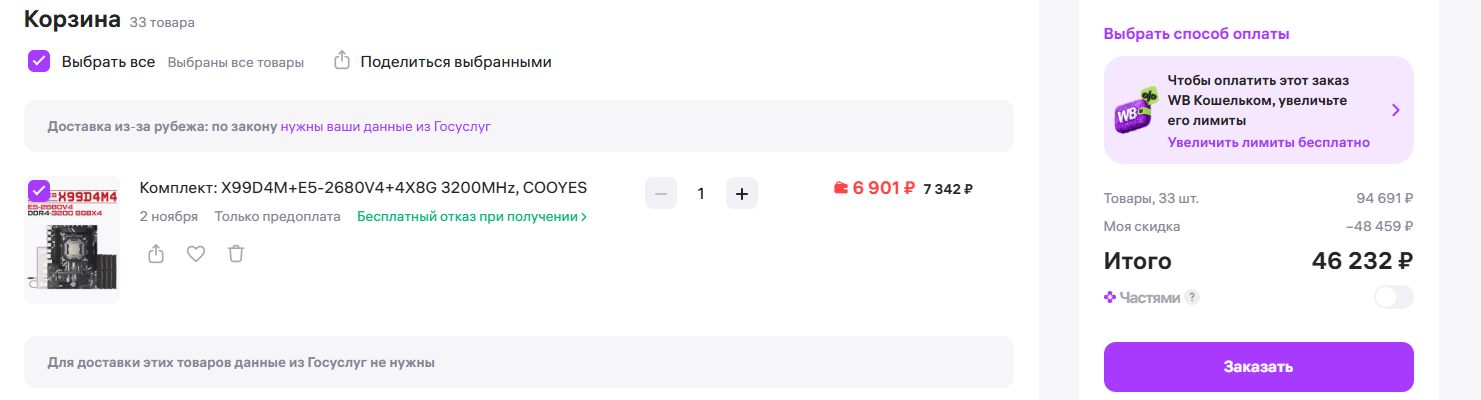
Task: Expand Бесплатный отказ при получении details
Action: tap(471, 217)
